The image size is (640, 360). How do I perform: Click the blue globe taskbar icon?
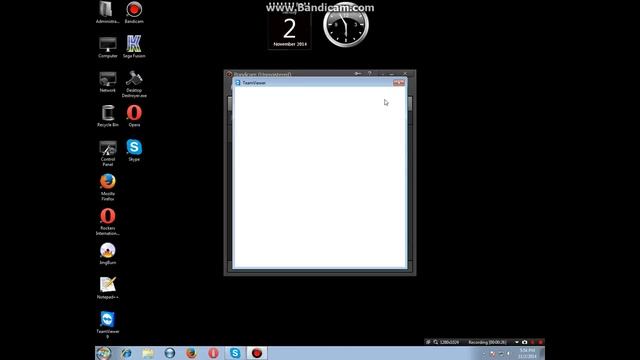pyautogui.click(x=169, y=353)
